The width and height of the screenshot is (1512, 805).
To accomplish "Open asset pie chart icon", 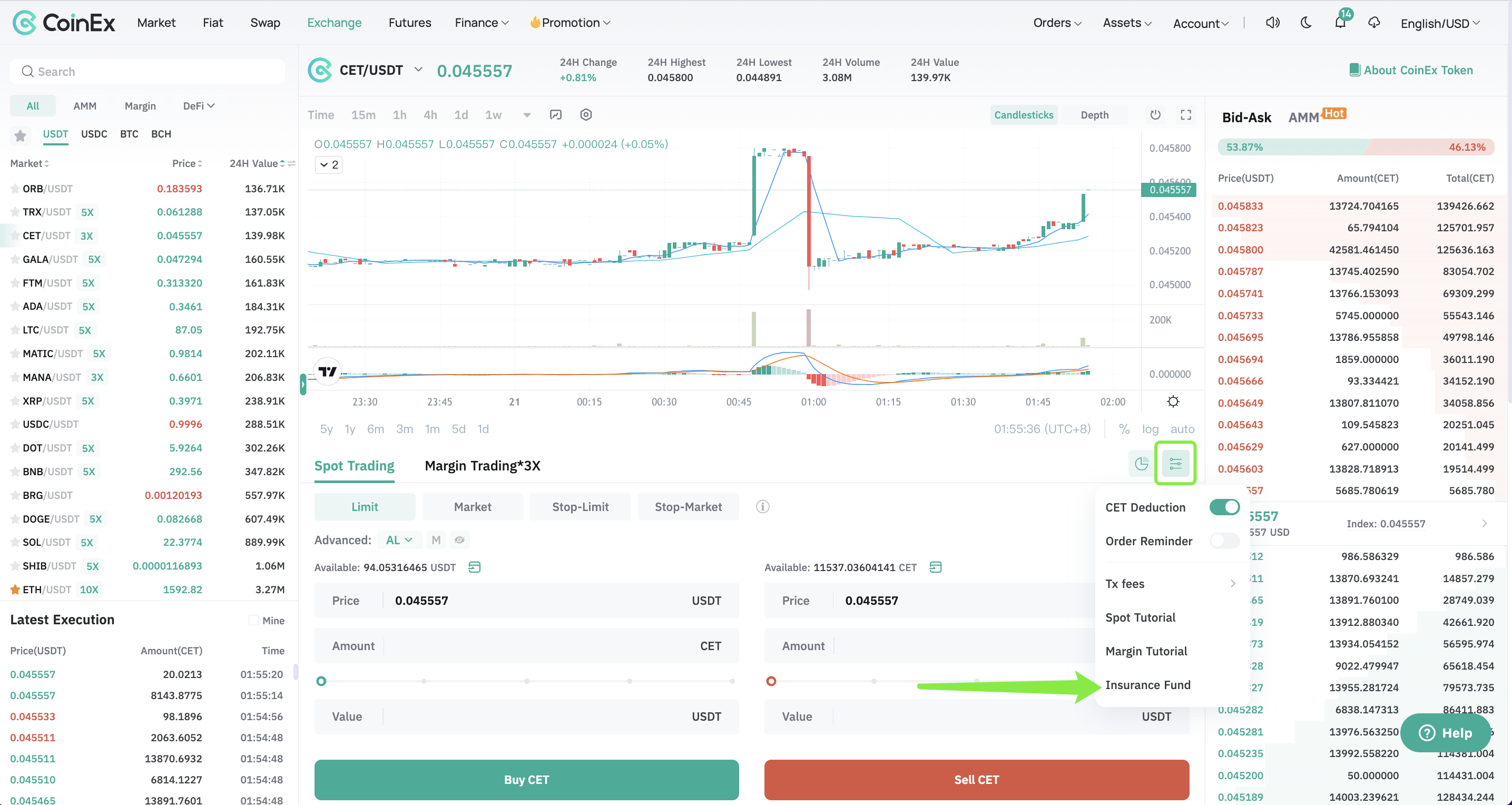I will pyautogui.click(x=1141, y=464).
